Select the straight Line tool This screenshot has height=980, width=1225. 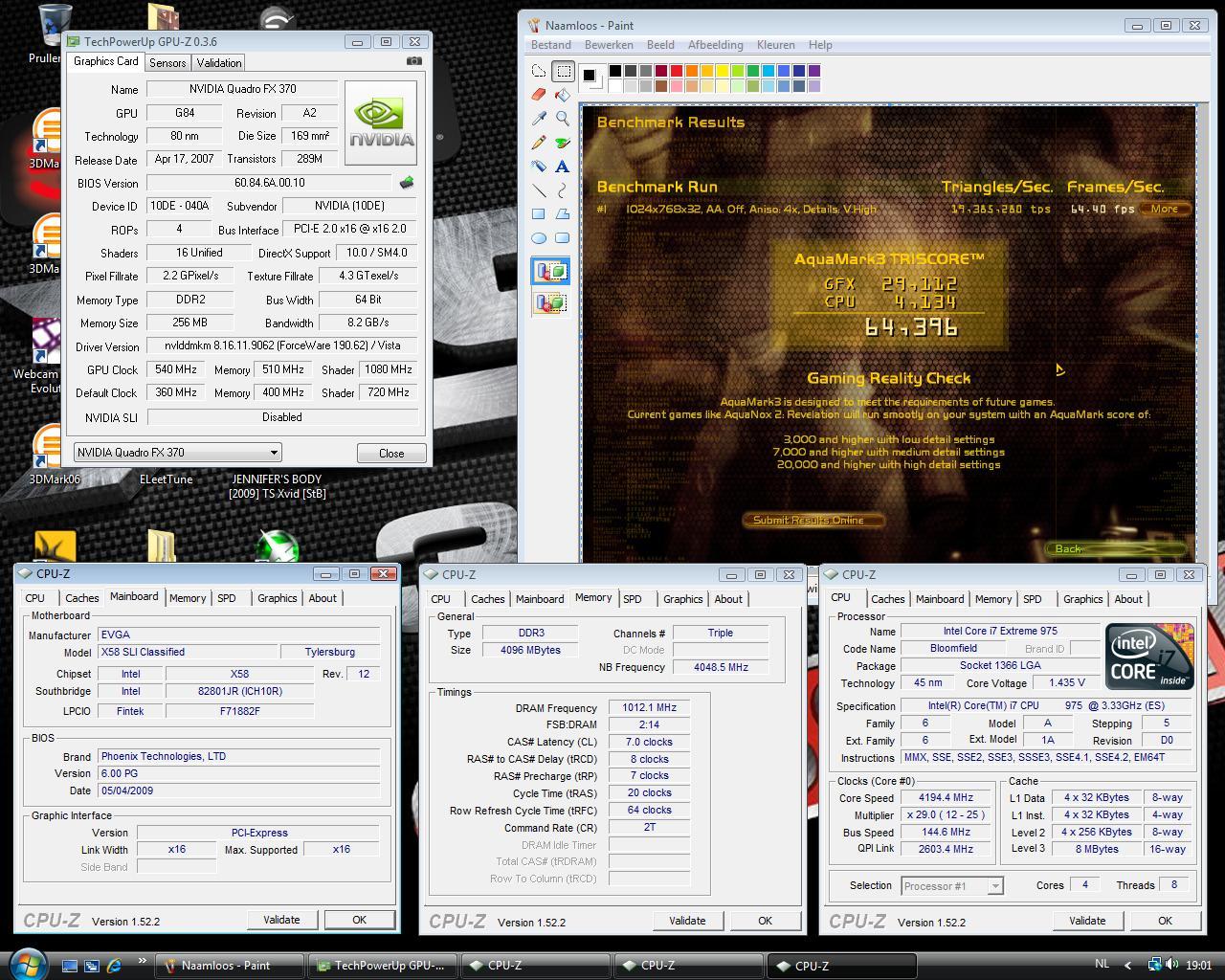539,190
